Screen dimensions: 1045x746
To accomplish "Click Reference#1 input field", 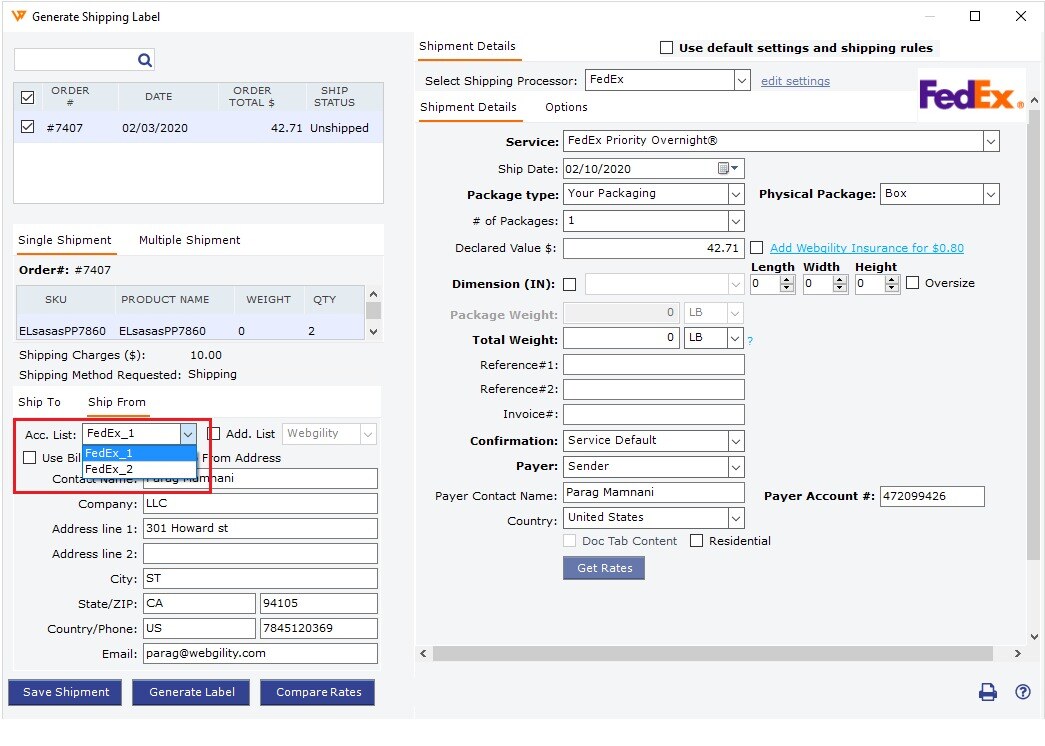I will (x=654, y=365).
